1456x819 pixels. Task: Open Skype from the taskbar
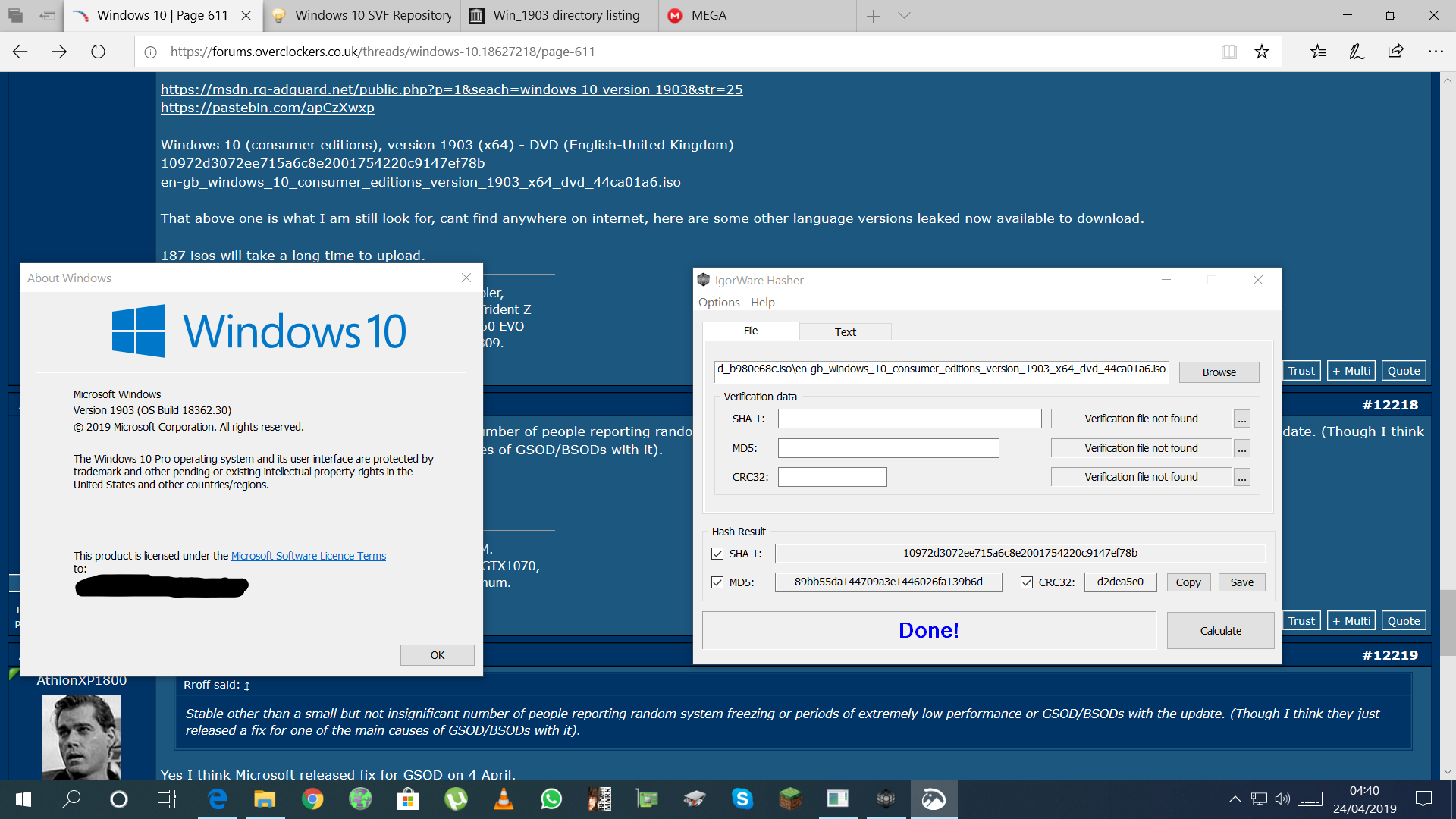pyautogui.click(x=742, y=799)
